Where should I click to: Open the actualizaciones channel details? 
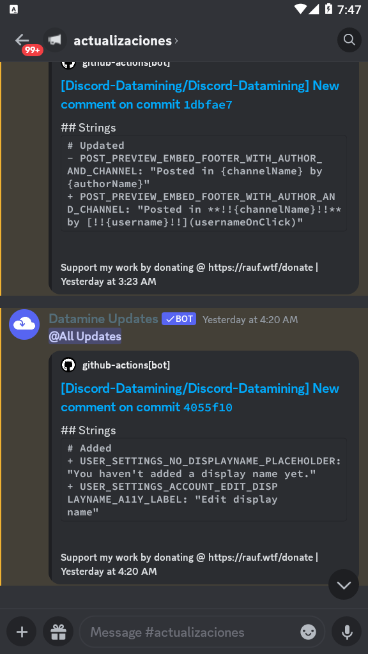pos(126,41)
